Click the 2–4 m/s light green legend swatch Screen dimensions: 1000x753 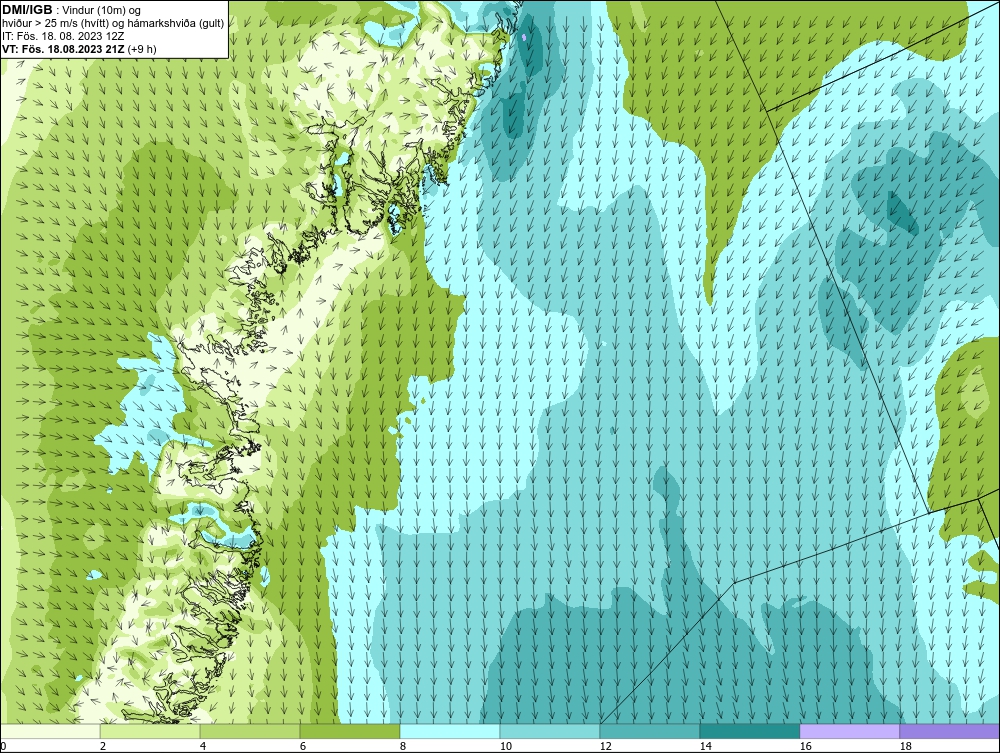(150, 731)
